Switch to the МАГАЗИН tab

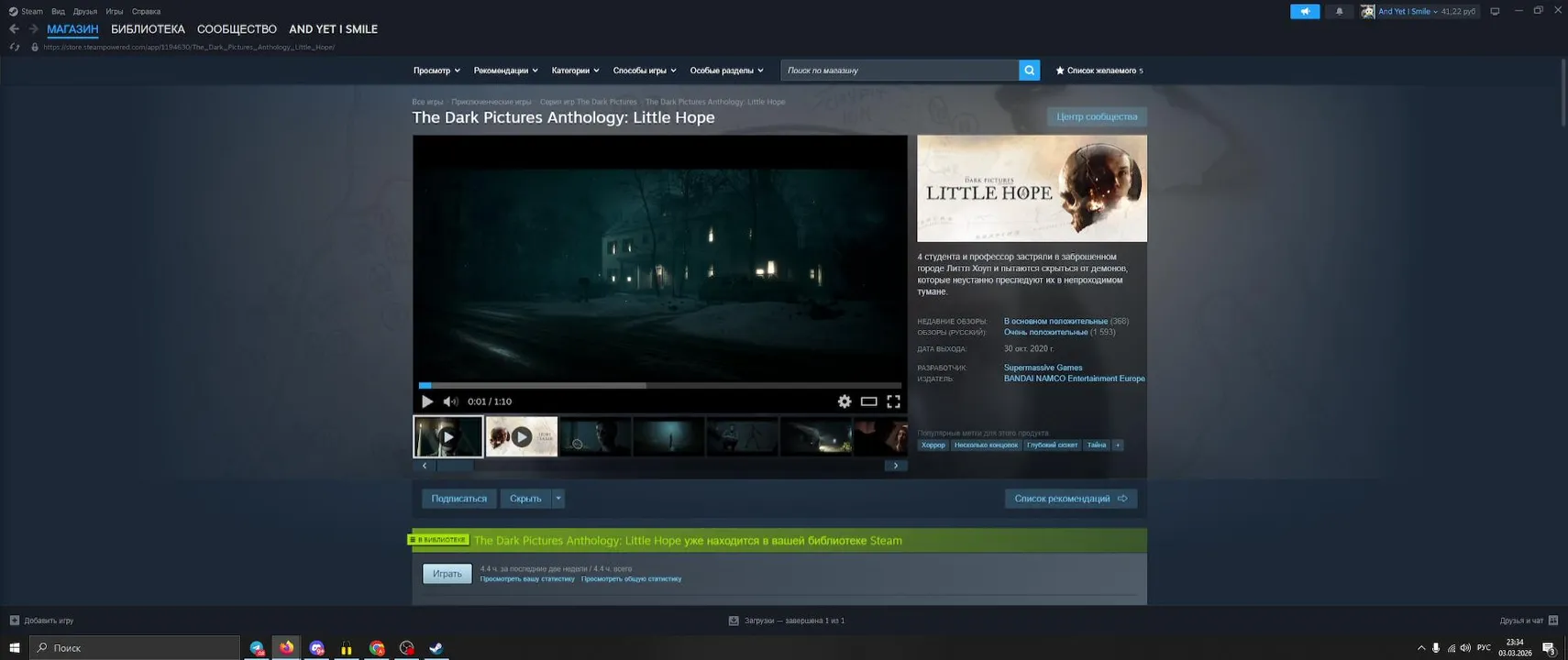coord(72,29)
